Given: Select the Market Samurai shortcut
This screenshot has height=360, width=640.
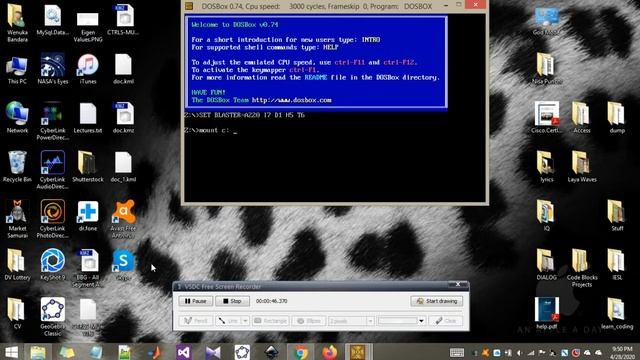Looking at the screenshot, I should click(17, 220).
